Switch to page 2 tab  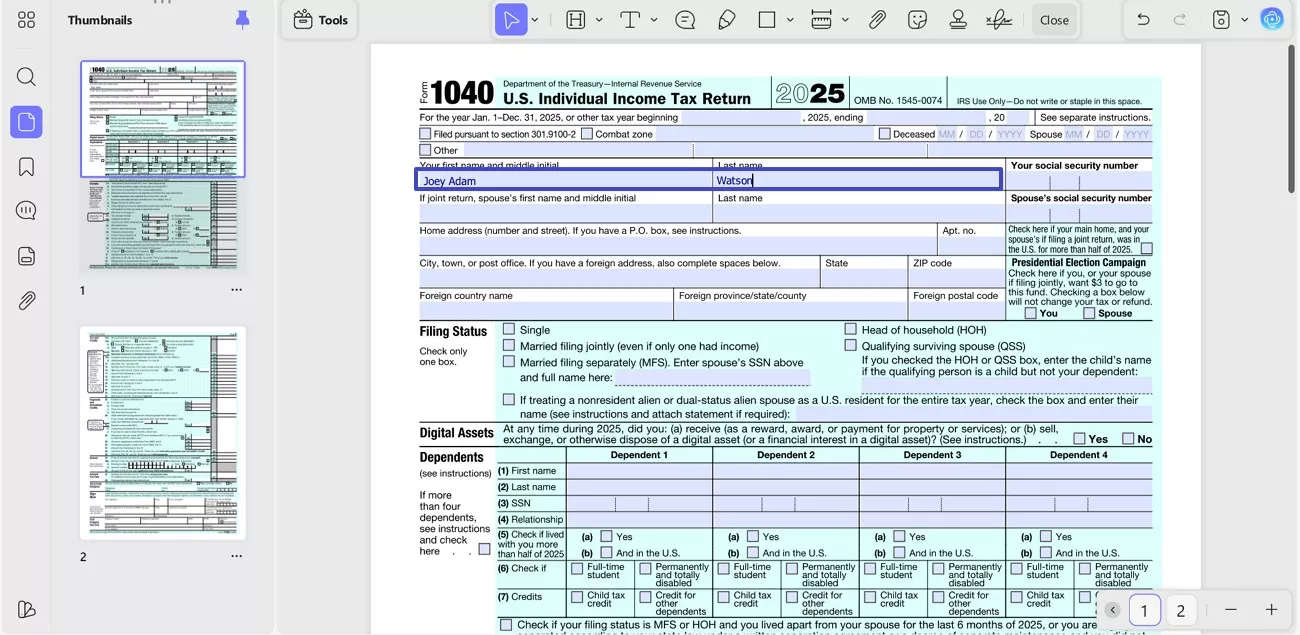tap(1181, 610)
